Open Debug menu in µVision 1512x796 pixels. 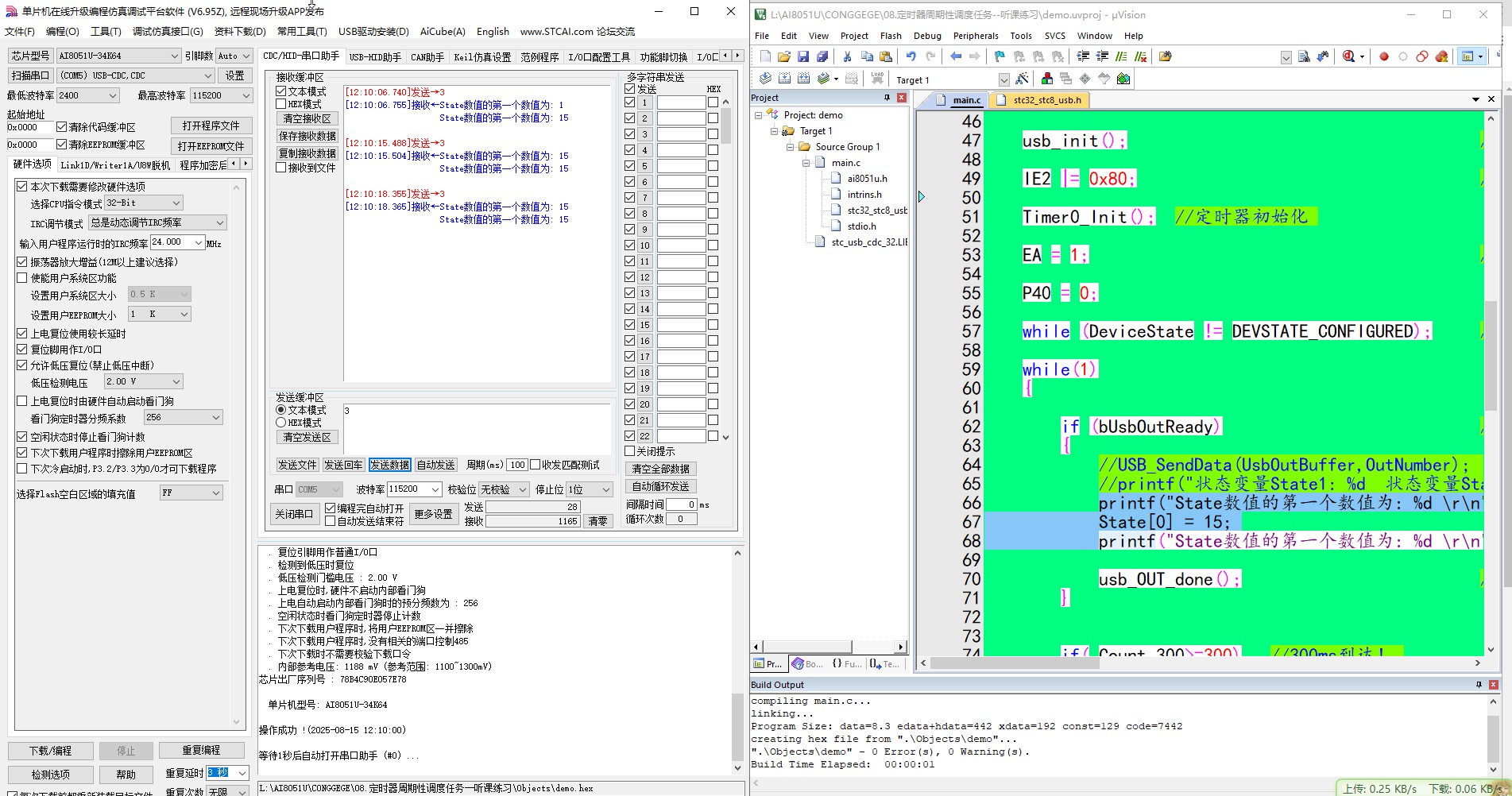pos(927,36)
